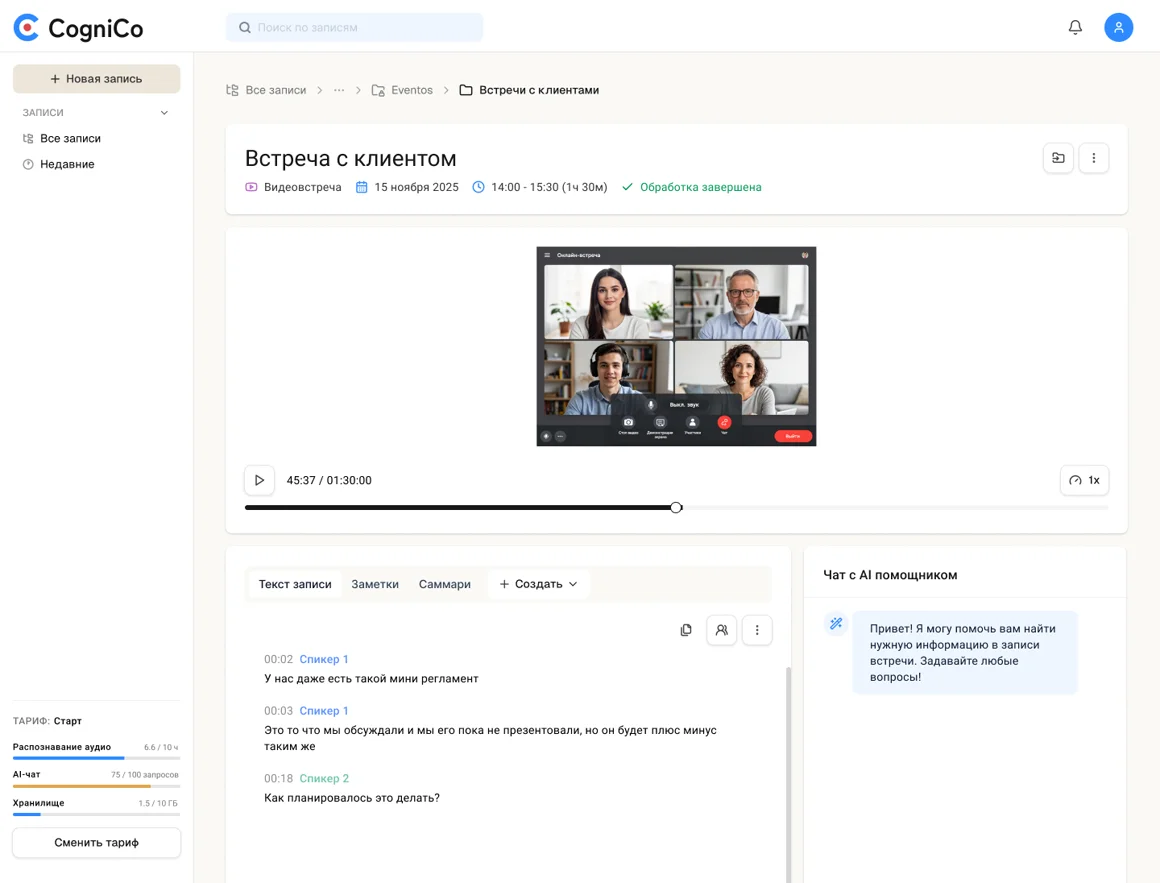Copy the meeting transcript
Viewport: 1160px width, 883px height.
click(686, 630)
